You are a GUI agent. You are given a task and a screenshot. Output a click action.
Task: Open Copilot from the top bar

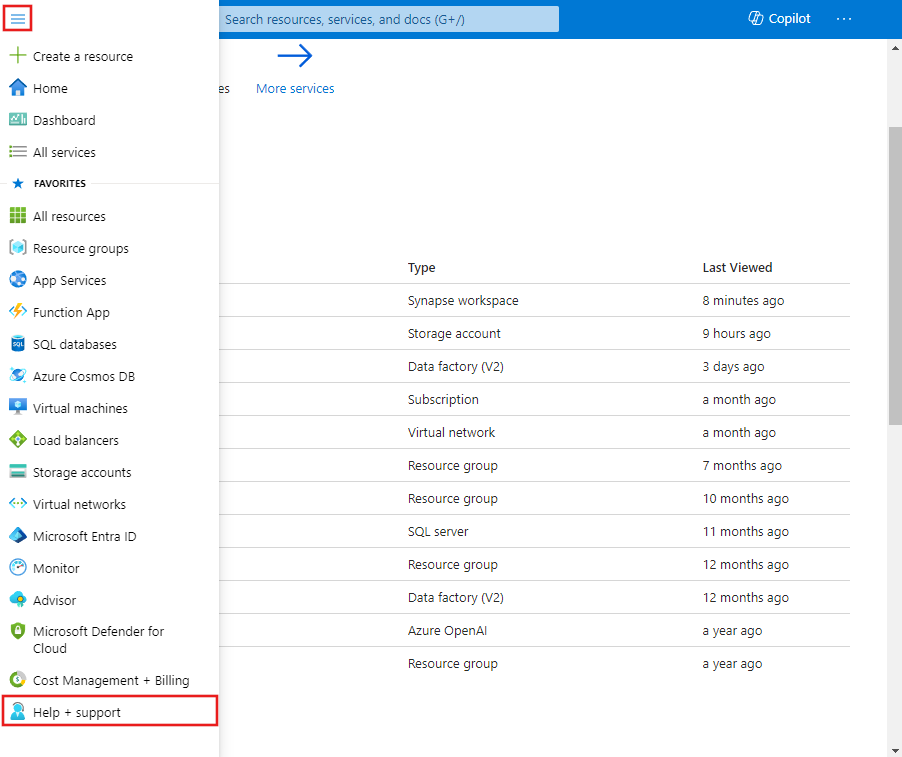point(779,18)
